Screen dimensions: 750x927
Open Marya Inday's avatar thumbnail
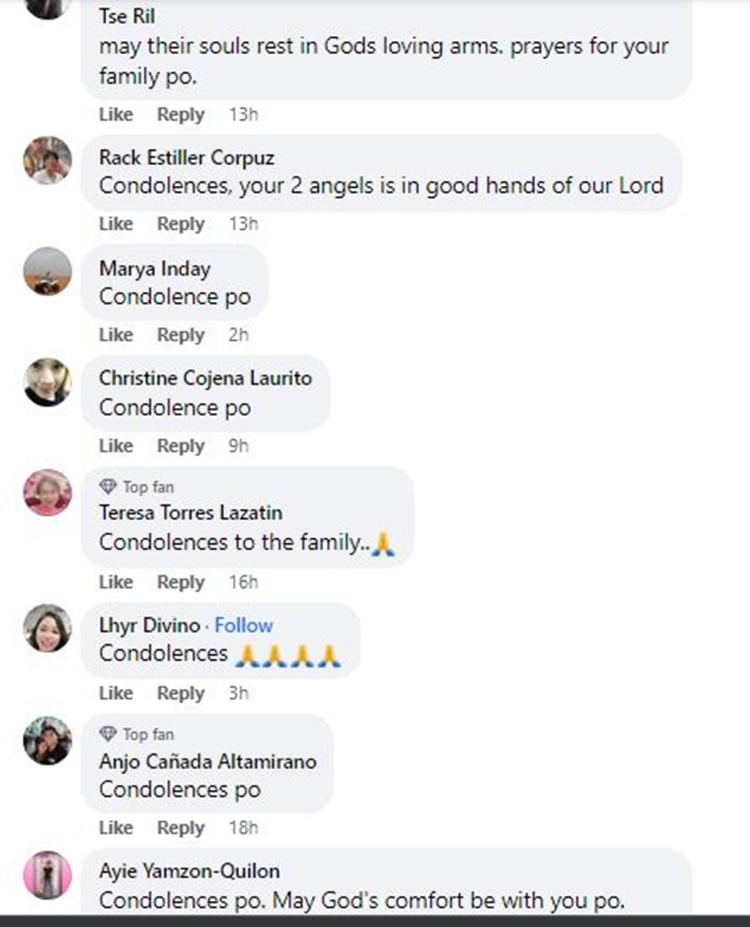pos(48,271)
